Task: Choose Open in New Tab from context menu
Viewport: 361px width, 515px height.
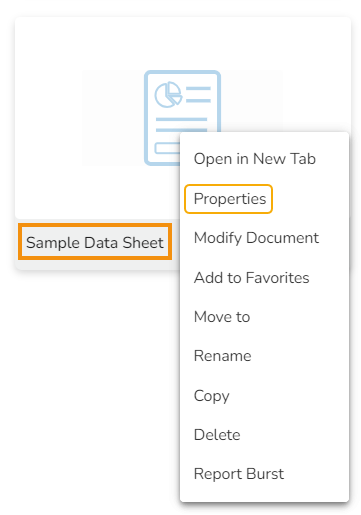Action: (255, 159)
